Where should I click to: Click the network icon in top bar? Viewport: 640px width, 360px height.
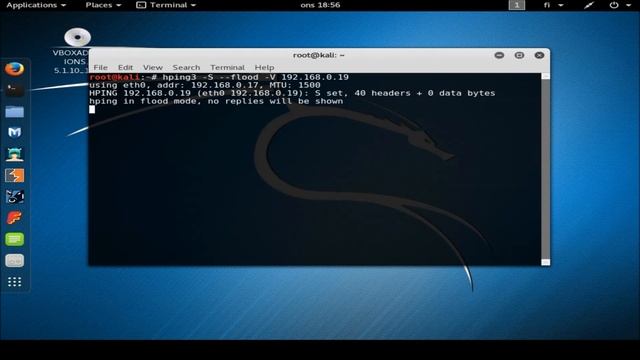pos(589,5)
